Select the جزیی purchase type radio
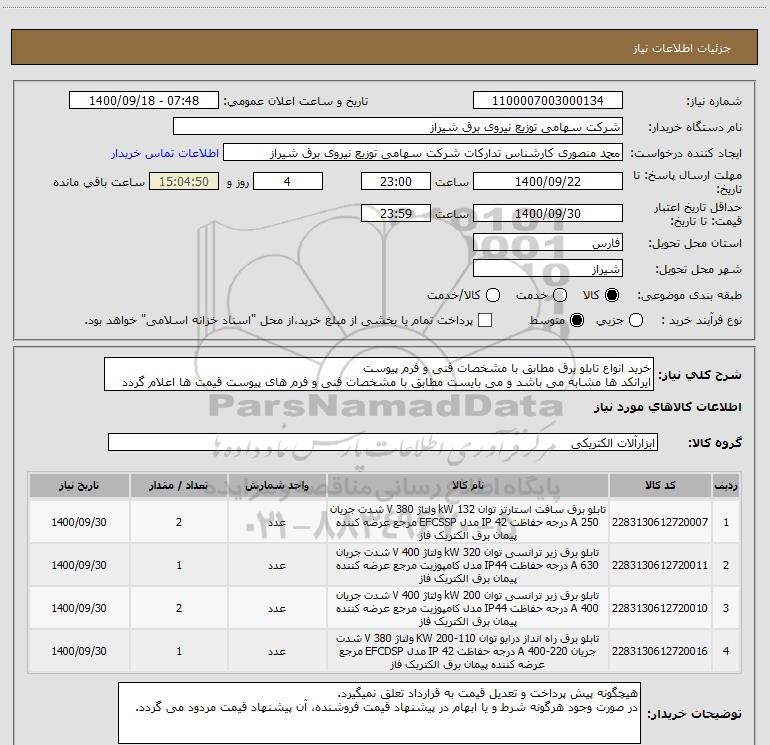Screen dimensions: 770x745 (636, 321)
